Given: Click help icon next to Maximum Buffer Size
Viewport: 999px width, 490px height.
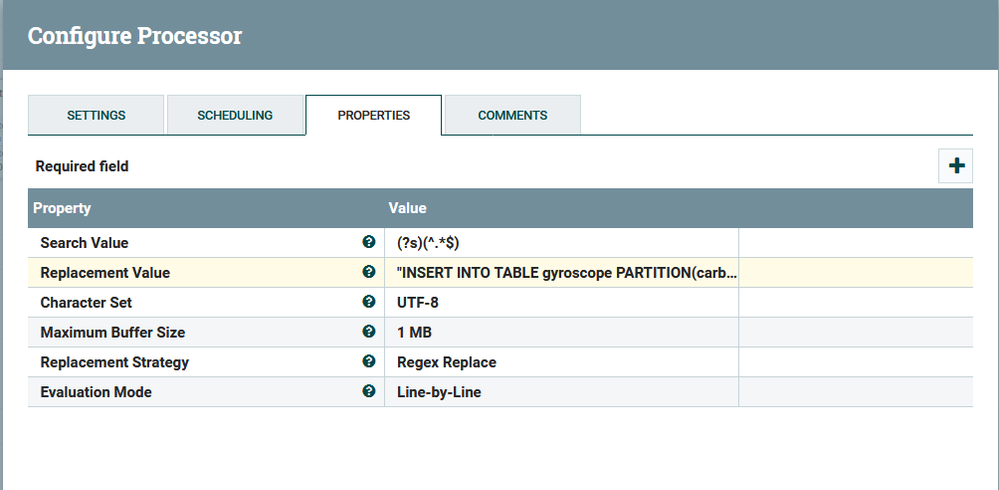Looking at the screenshot, I should [x=369, y=332].
